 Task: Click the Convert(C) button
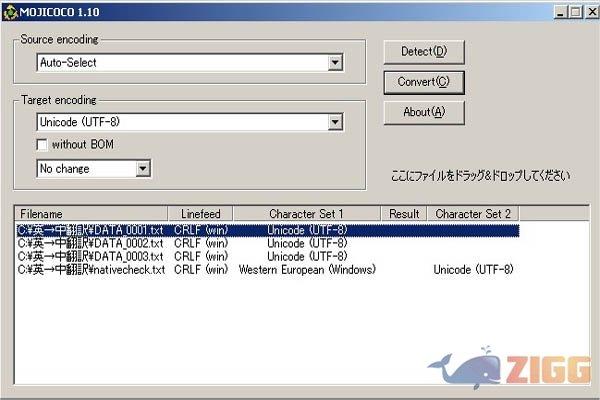423,81
